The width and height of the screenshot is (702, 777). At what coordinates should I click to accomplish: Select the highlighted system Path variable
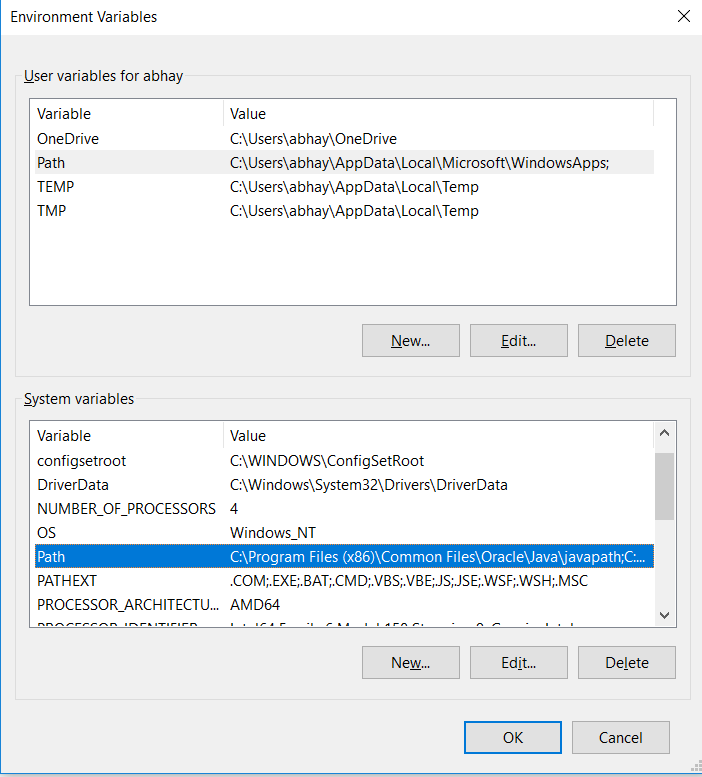coord(344,556)
